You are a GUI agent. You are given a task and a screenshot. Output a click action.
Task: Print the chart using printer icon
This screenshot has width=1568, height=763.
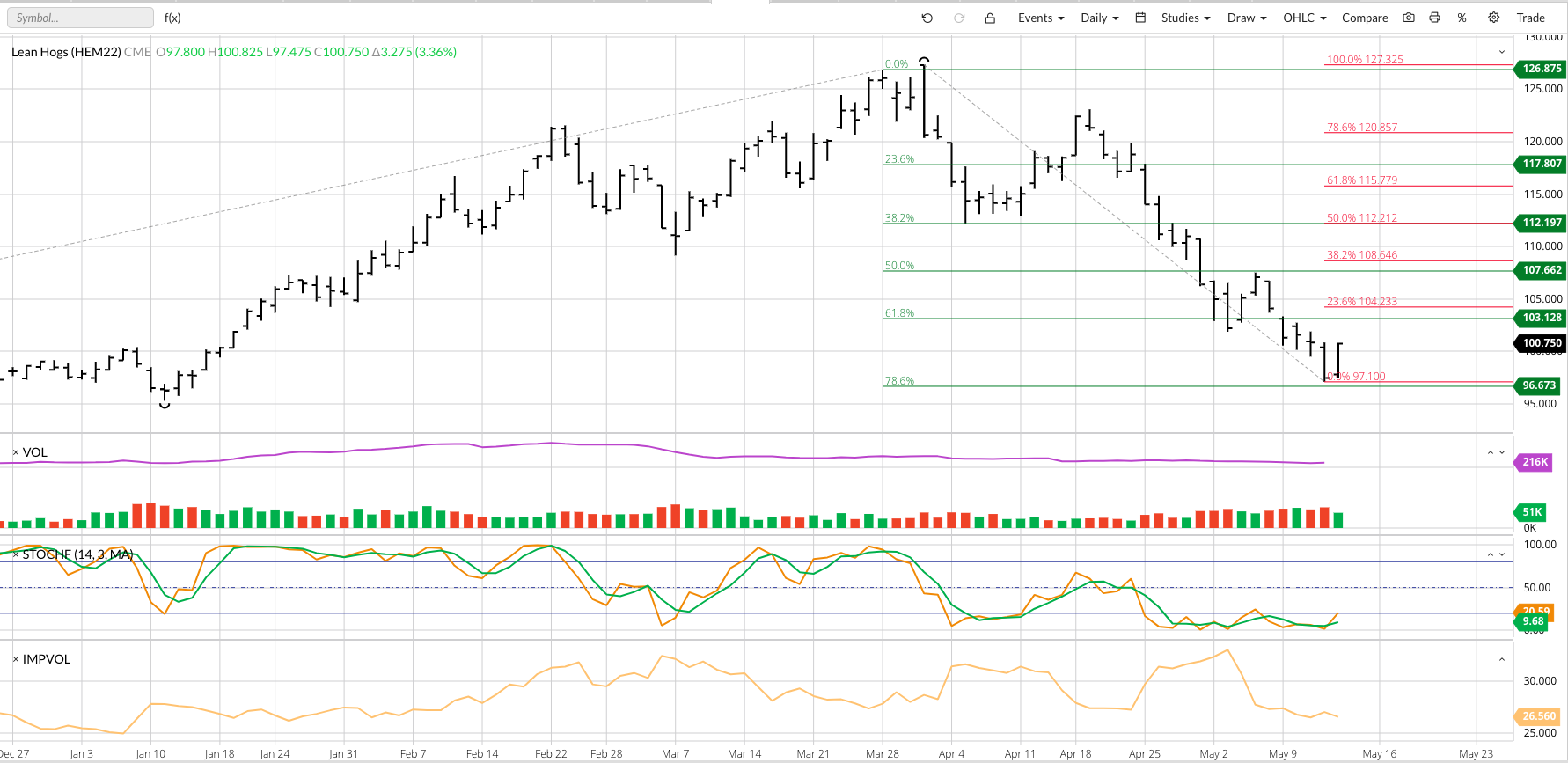pyautogui.click(x=1434, y=18)
